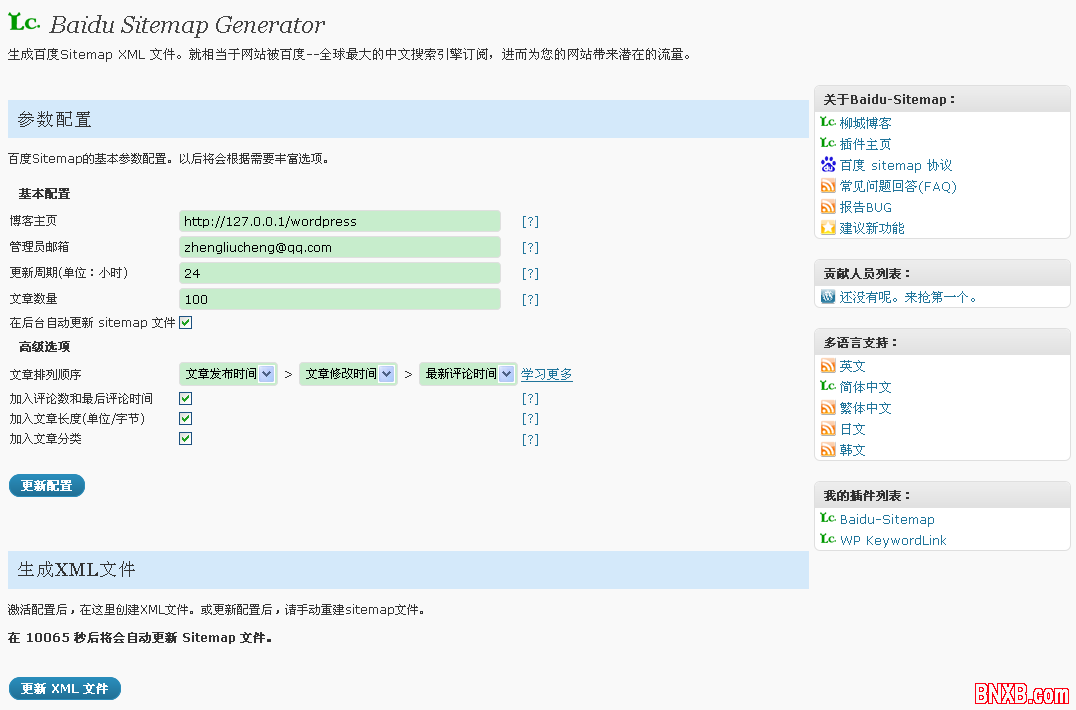The height and width of the screenshot is (710, 1076).
Task: Open the 建议新功能 link
Action: coord(872,228)
